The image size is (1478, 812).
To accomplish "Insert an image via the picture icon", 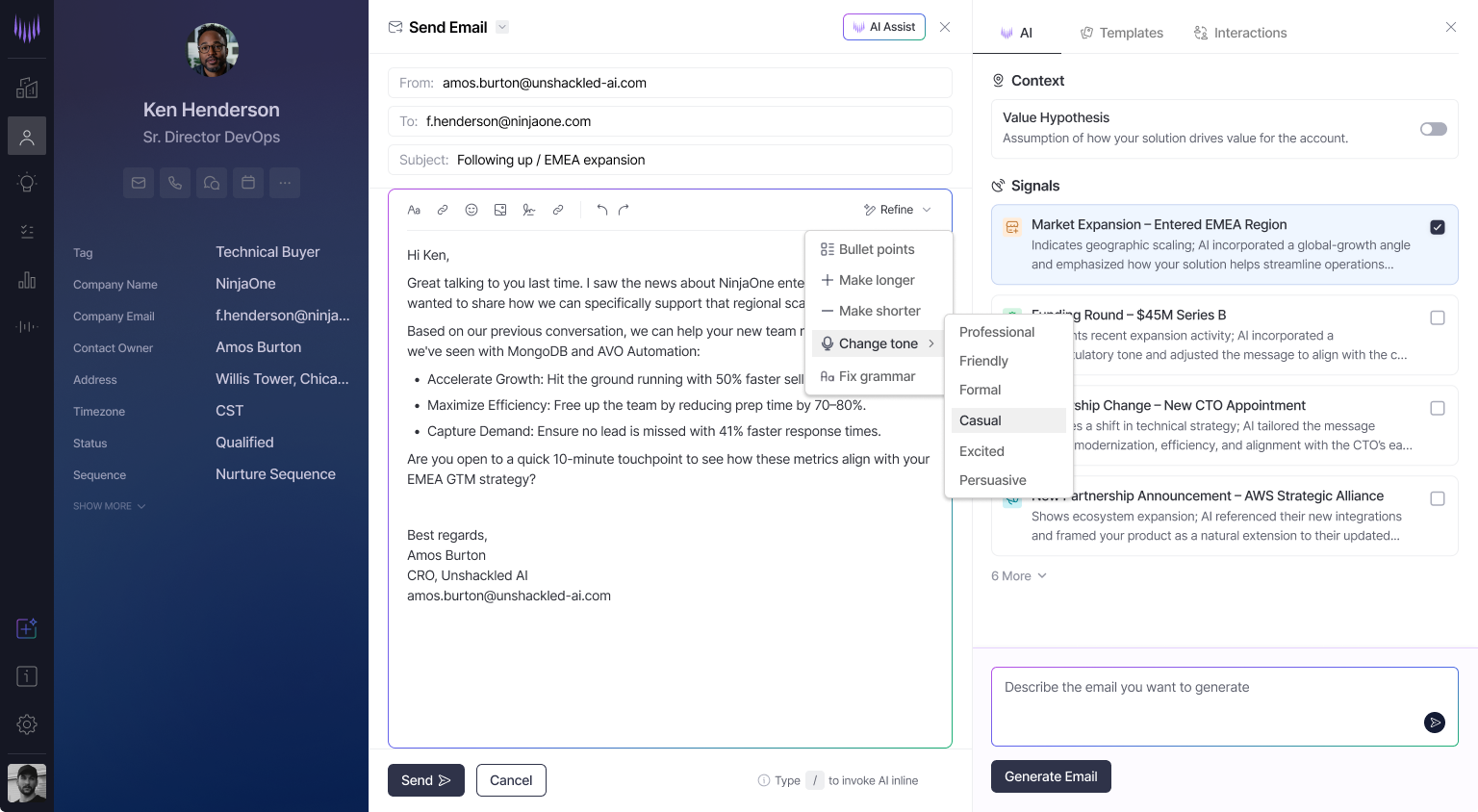I will pyautogui.click(x=500, y=210).
